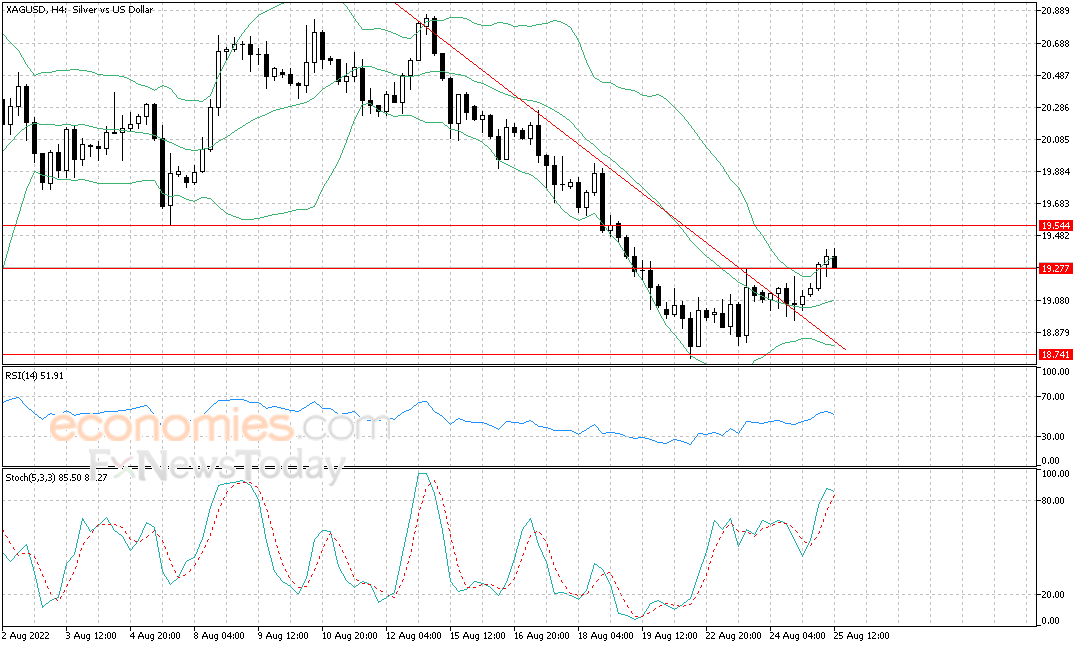Click the 15 Aug 12:00 time label
Screen dimensions: 1084x647
coord(478,636)
